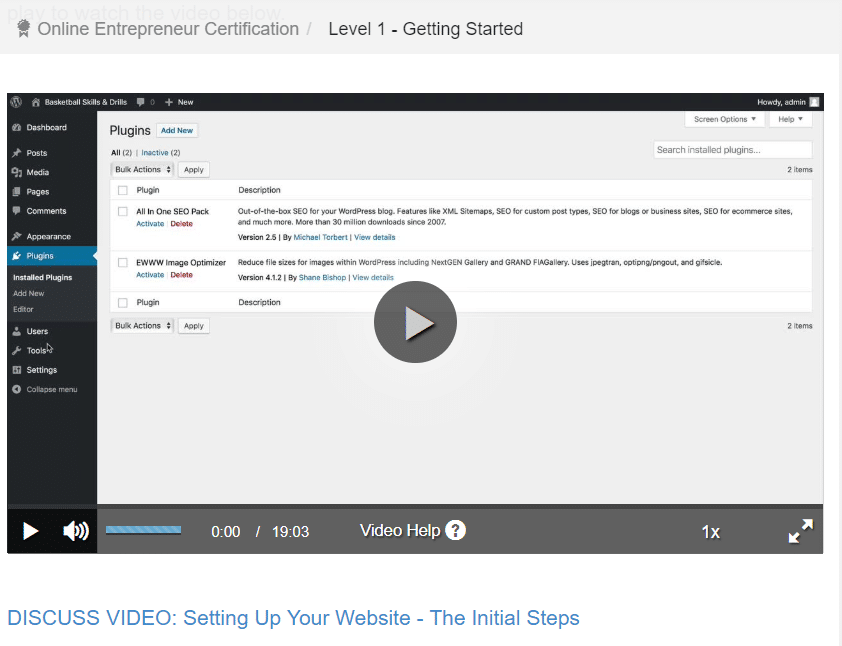Click the small play icon in the video control bar
The image size is (842, 646).
[x=31, y=531]
